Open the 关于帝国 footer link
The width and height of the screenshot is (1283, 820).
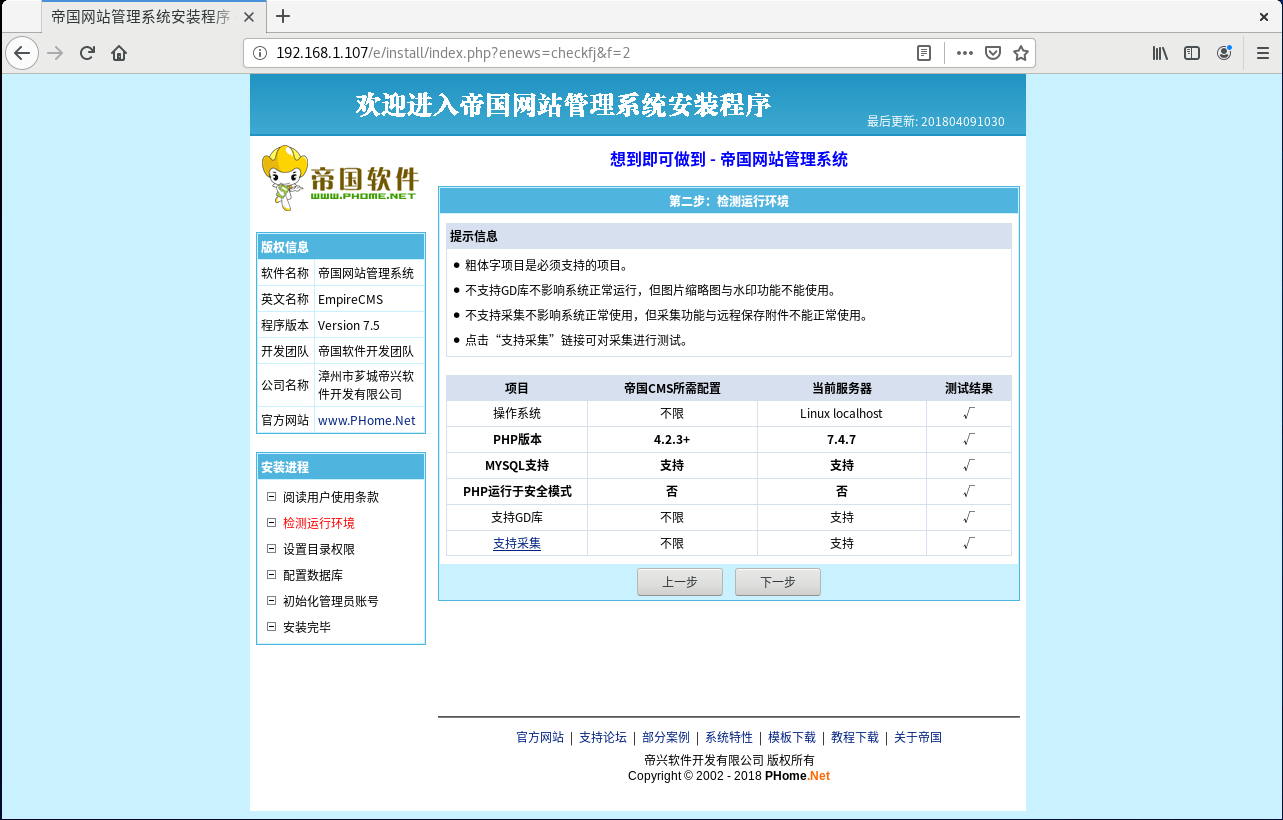click(x=918, y=737)
